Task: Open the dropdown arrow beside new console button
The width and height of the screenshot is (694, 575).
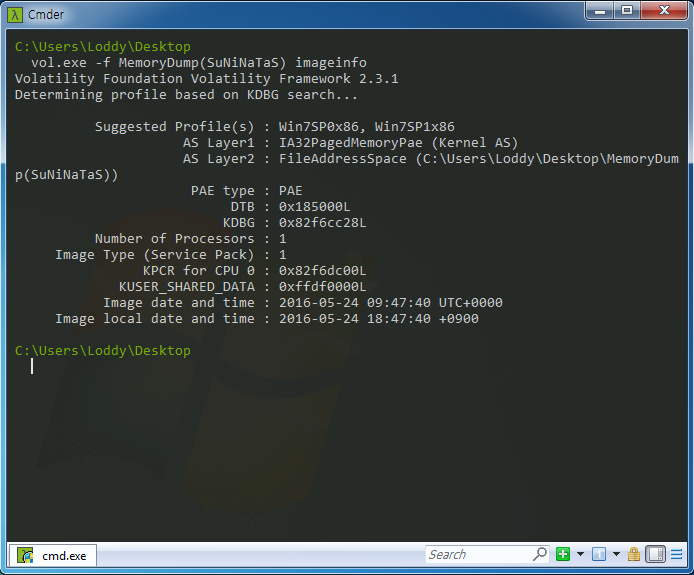Action: click(x=580, y=554)
